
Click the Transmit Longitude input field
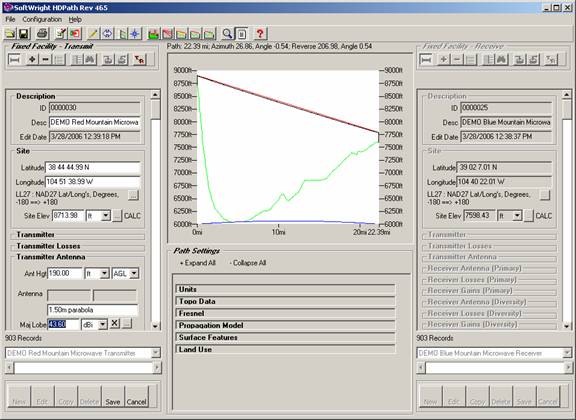click(x=93, y=182)
